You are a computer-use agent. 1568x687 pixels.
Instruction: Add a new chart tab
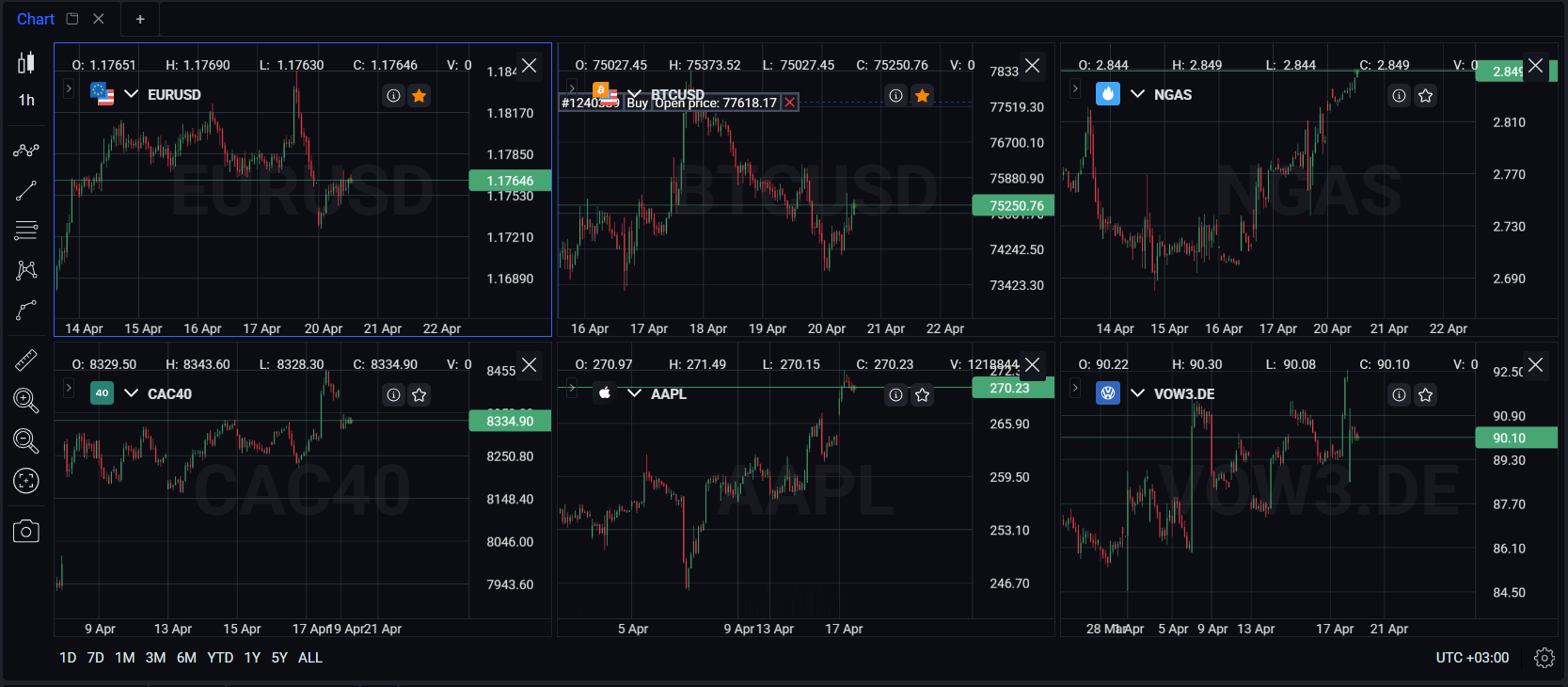click(140, 19)
